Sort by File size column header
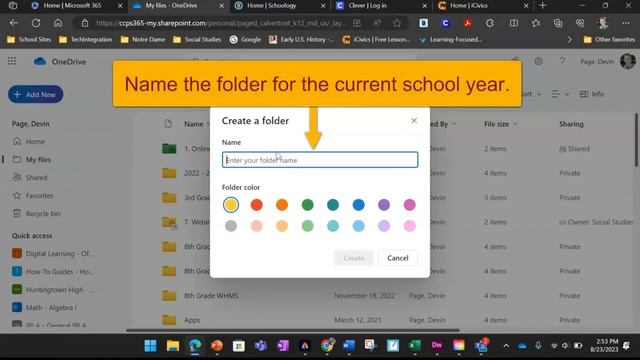The width and height of the screenshot is (640, 360). (x=500, y=124)
